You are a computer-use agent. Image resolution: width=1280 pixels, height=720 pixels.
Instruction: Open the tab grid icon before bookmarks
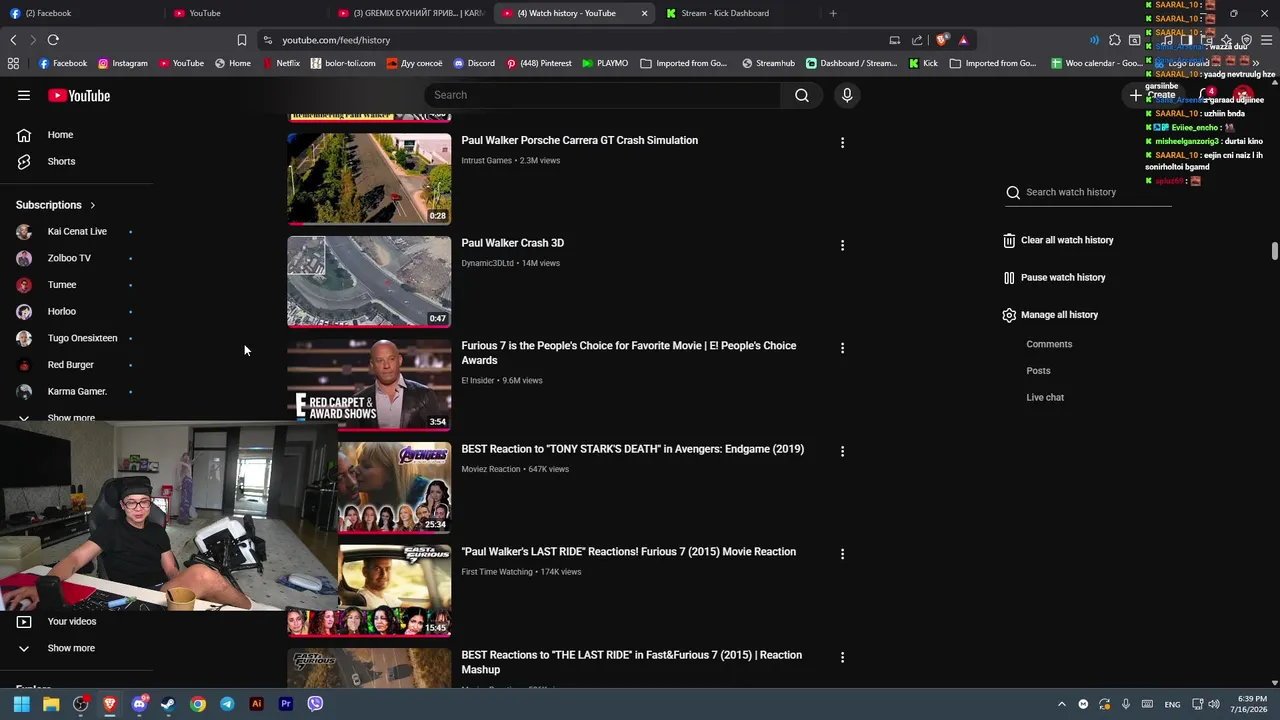pyautogui.click(x=13, y=63)
